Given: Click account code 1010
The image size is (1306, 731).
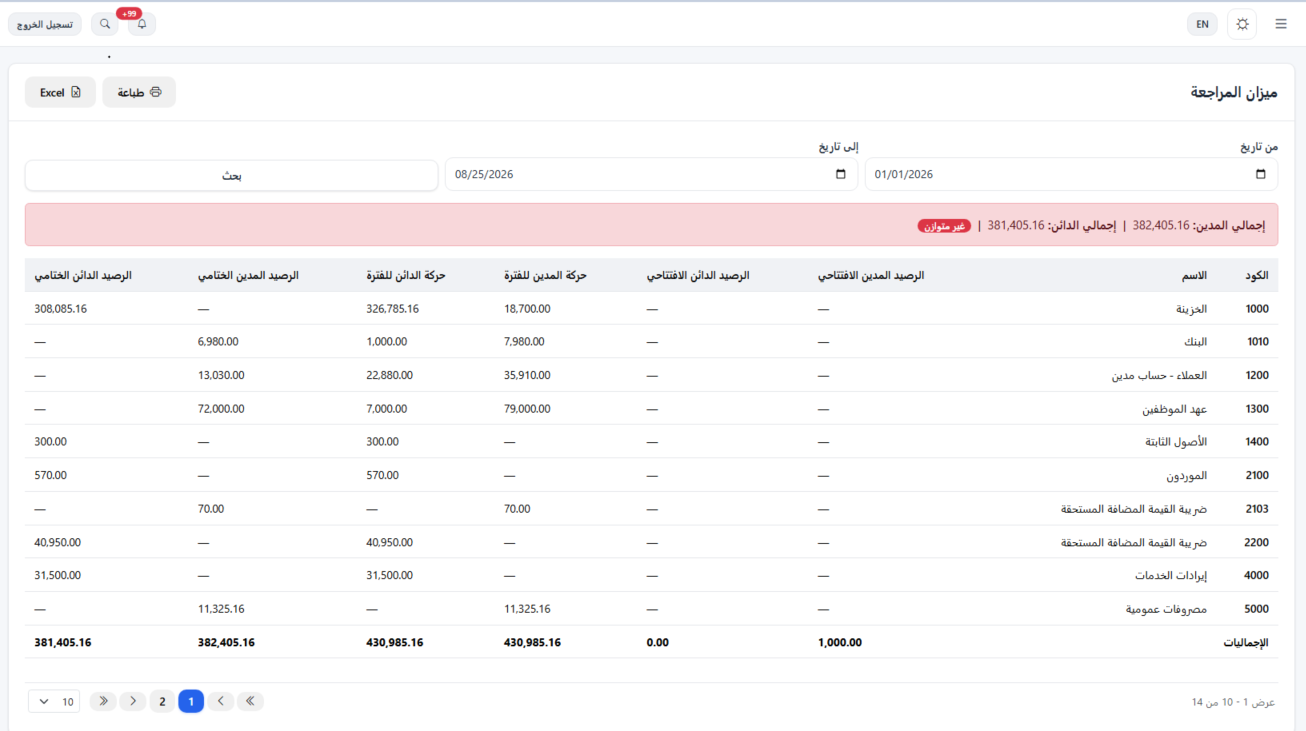Looking at the screenshot, I should tap(1257, 342).
